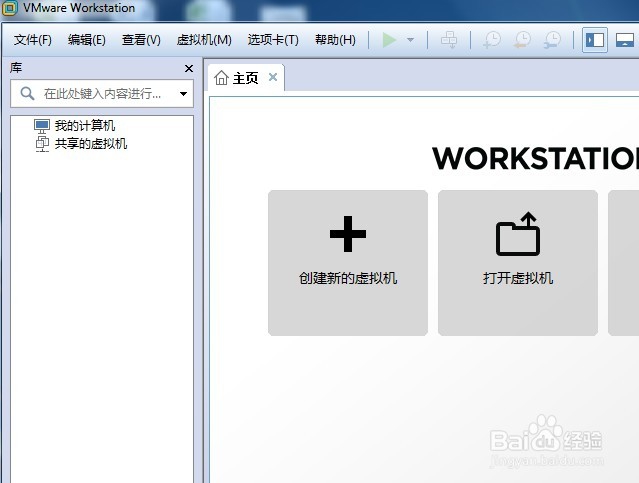Click the 我的计算机 monitor icon
The width and height of the screenshot is (639, 483).
click(42, 126)
